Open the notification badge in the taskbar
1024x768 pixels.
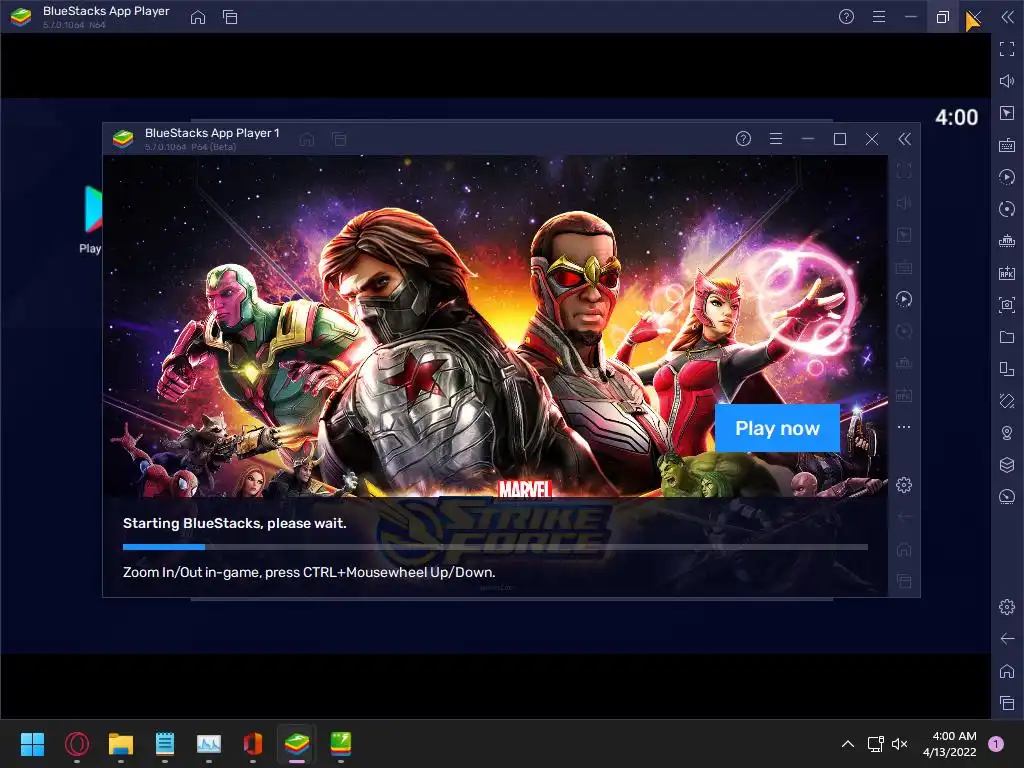(x=996, y=744)
